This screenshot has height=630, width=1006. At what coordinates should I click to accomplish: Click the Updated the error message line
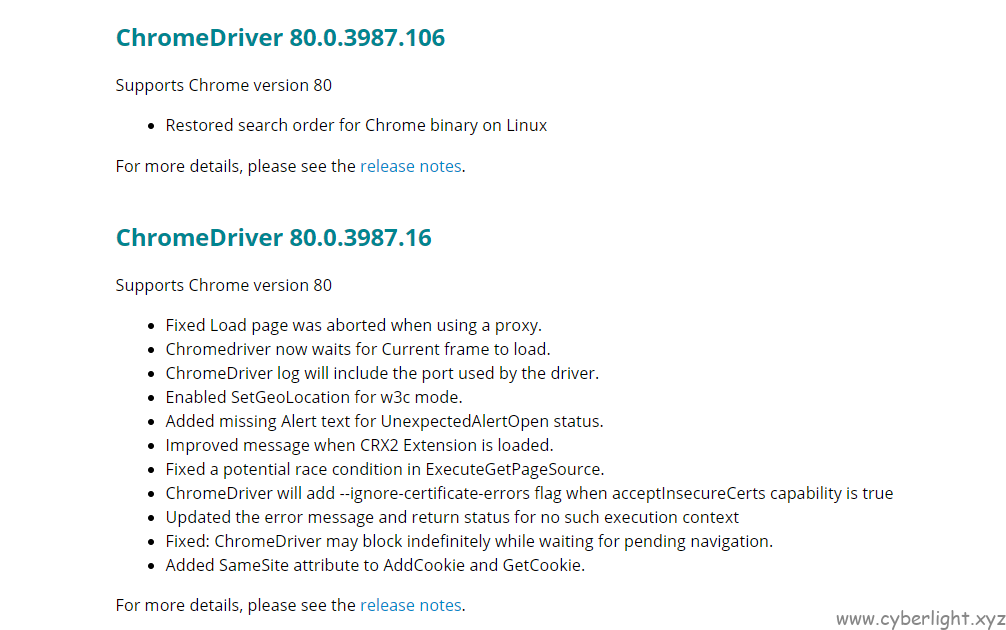pyautogui.click(x=452, y=517)
